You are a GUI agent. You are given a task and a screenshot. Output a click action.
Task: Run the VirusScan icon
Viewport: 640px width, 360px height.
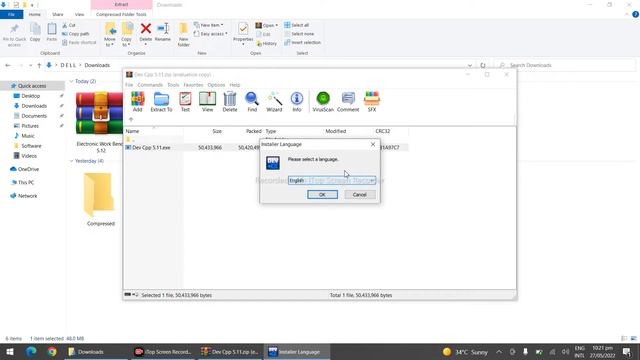point(323,102)
